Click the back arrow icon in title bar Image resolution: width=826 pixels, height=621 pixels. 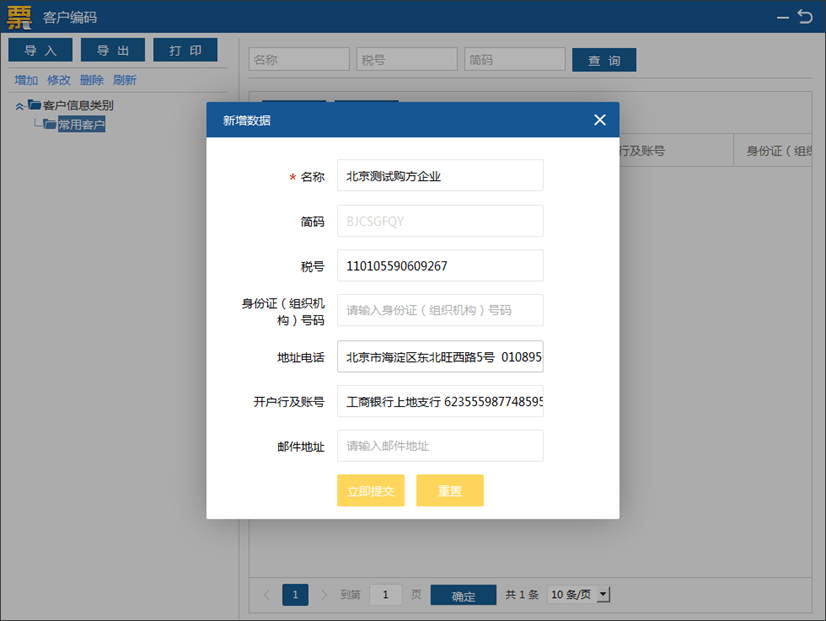click(805, 17)
